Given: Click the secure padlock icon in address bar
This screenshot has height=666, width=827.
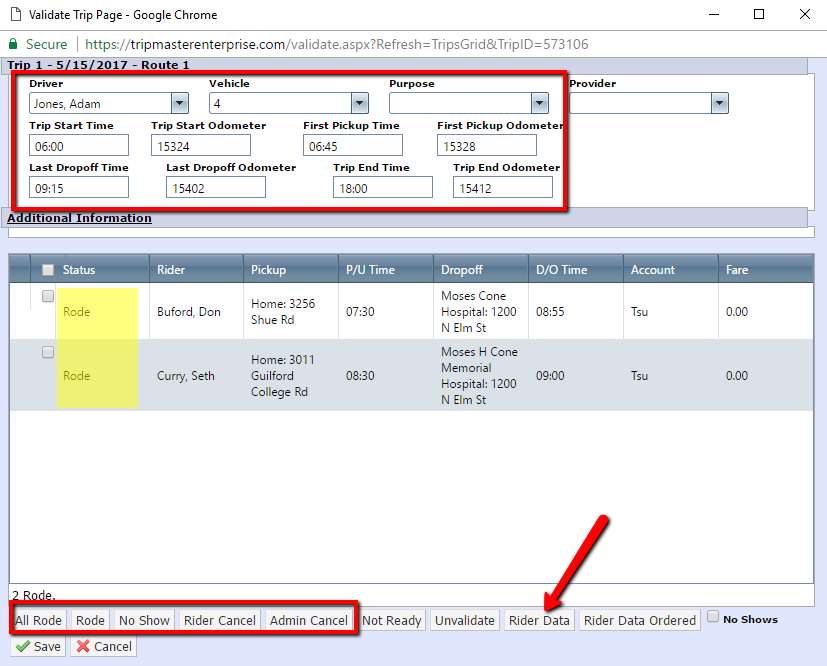Looking at the screenshot, I should [x=13, y=44].
